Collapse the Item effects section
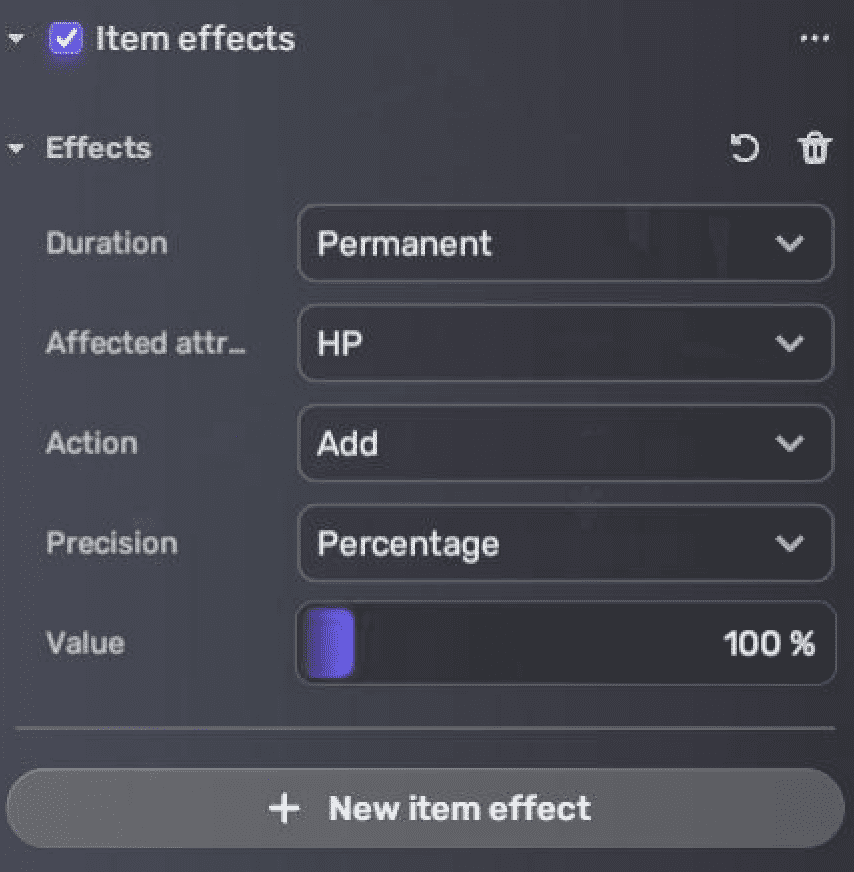The width and height of the screenshot is (854, 872). coord(14,37)
